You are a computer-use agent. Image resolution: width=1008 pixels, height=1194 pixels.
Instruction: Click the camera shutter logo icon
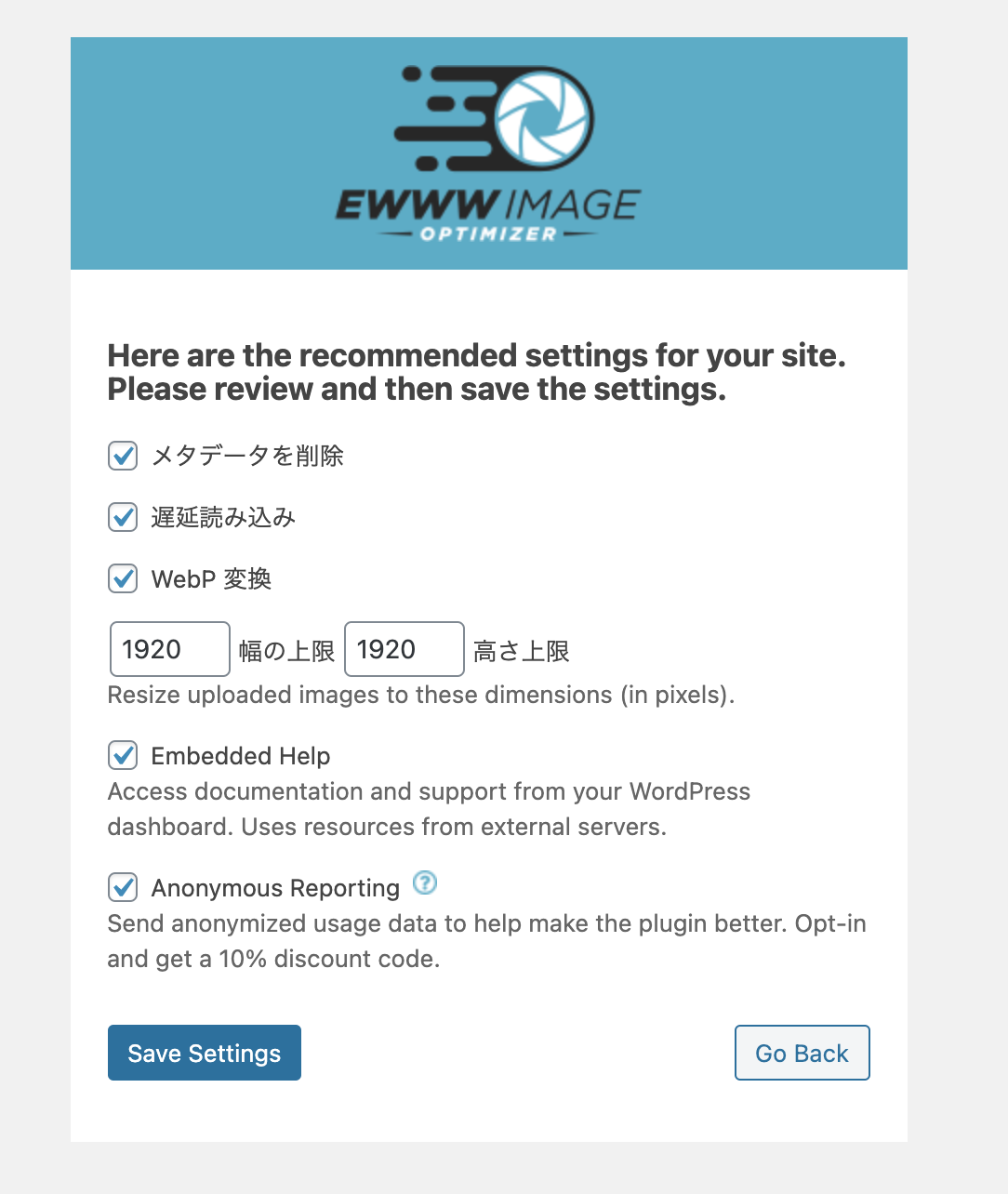coord(543,118)
